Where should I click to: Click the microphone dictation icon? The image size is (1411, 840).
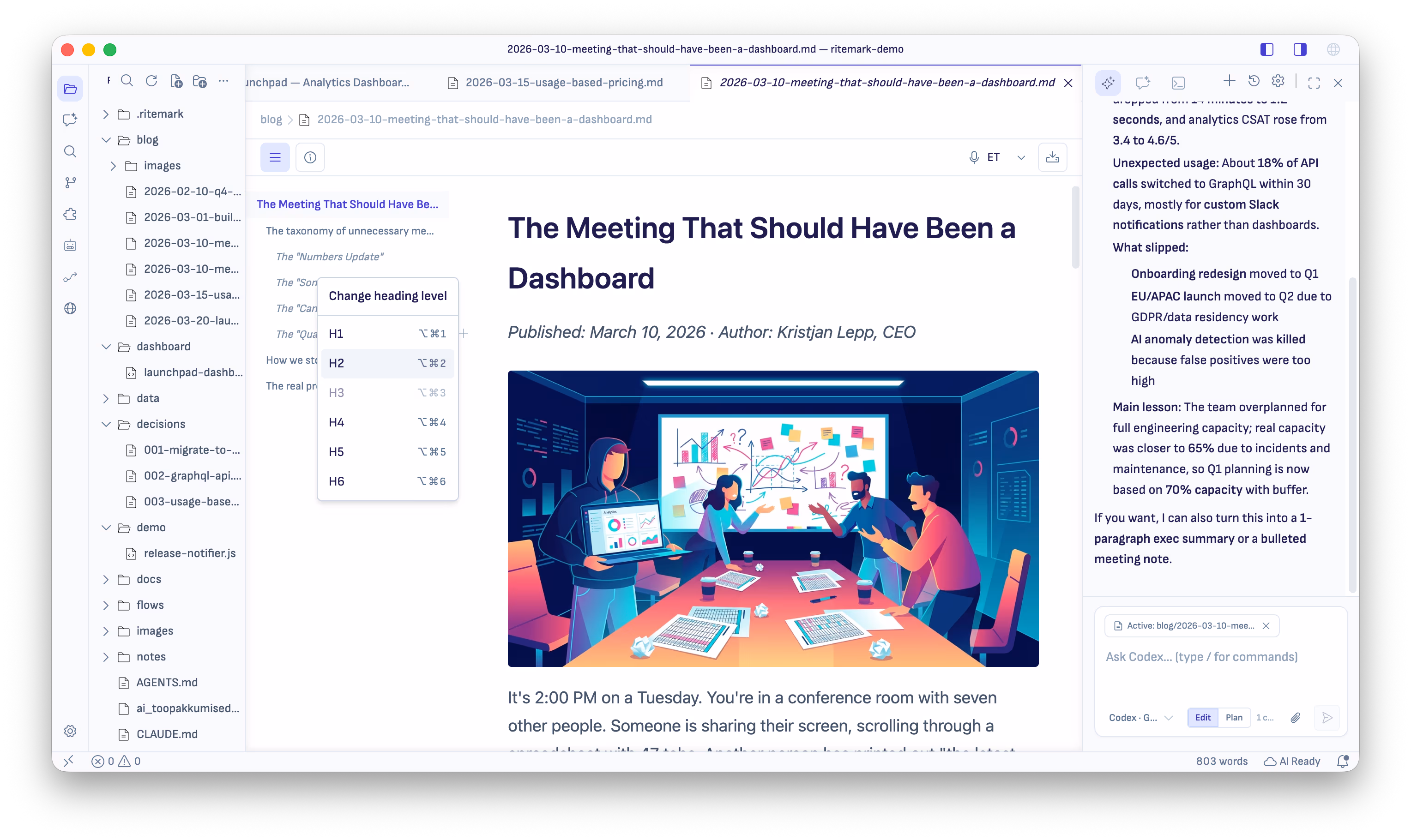pos(973,157)
